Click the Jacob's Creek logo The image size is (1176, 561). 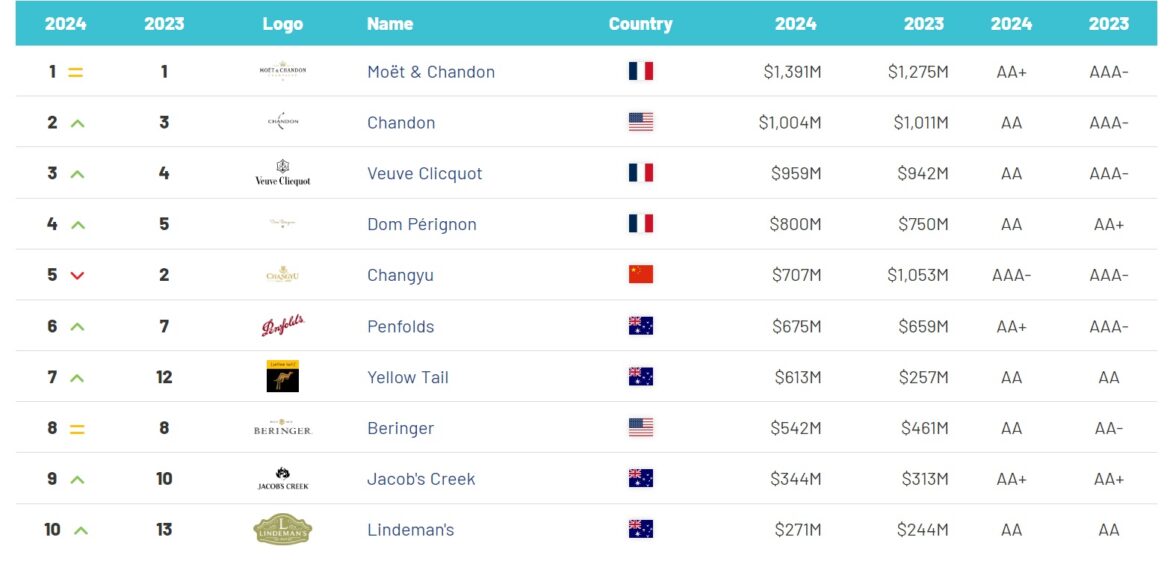pyautogui.click(x=282, y=479)
